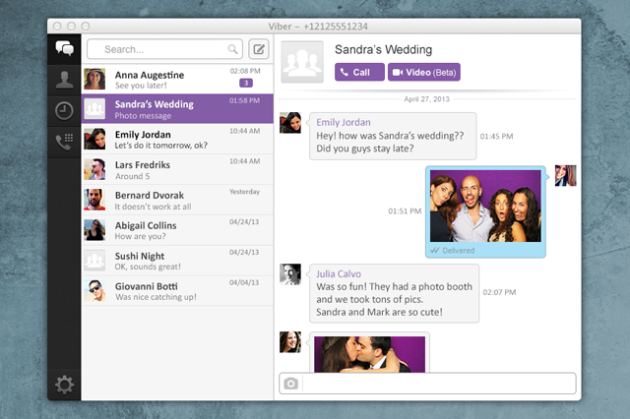This screenshot has width=630, height=419.
Task: Open the dial pad keypad icon
Action: tap(64, 141)
